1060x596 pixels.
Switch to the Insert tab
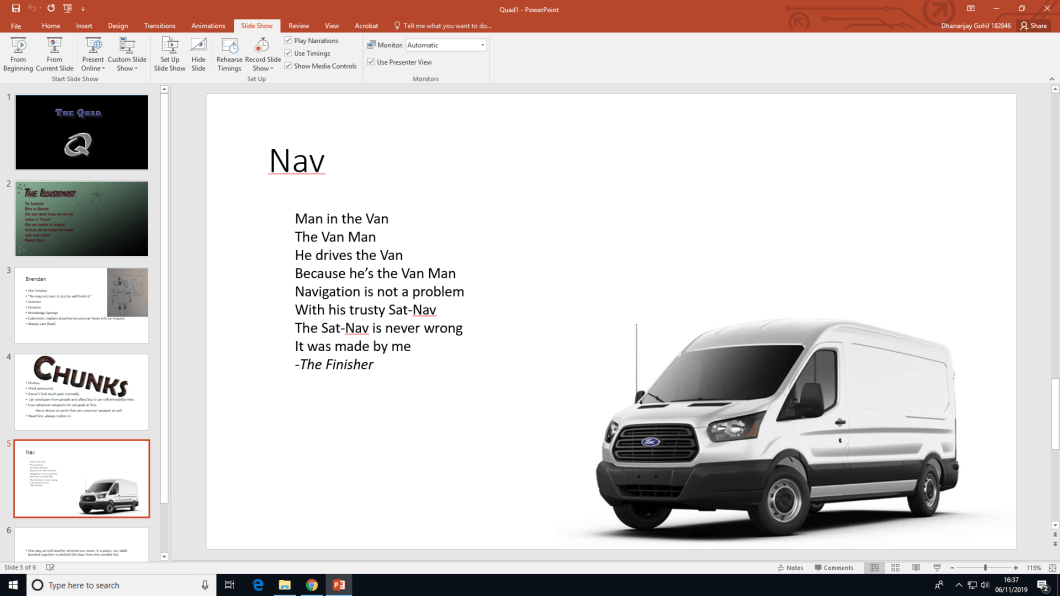84,26
